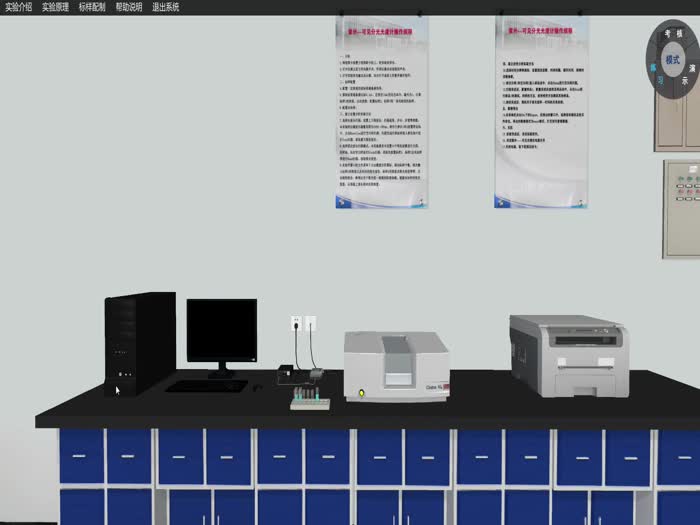Screen dimensions: 700x525
Task: Open the right wall operating procedure poster
Action: click(541, 112)
